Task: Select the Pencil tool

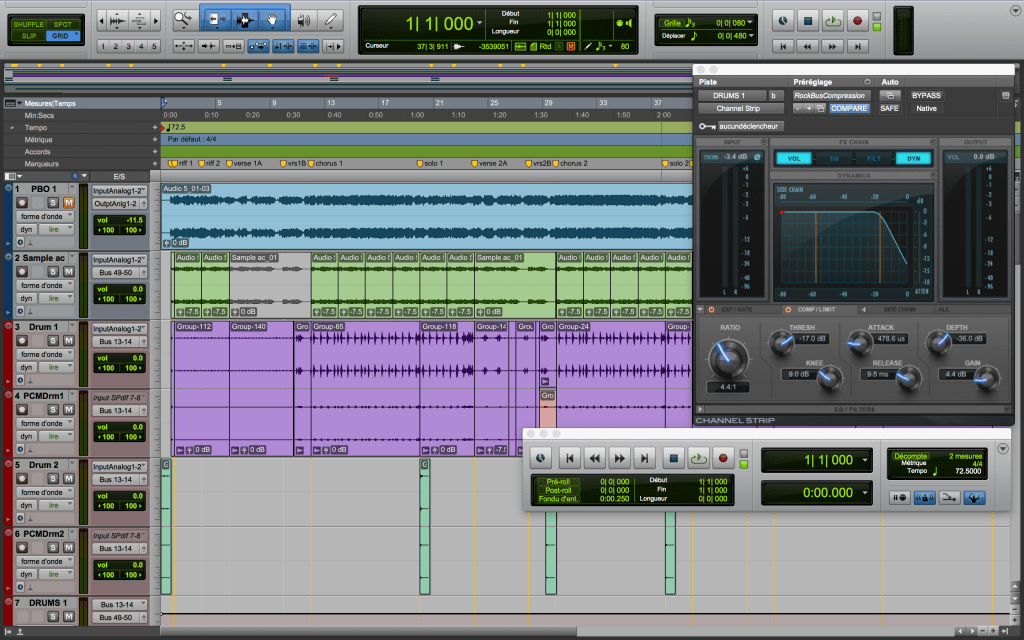Action: coord(329,19)
